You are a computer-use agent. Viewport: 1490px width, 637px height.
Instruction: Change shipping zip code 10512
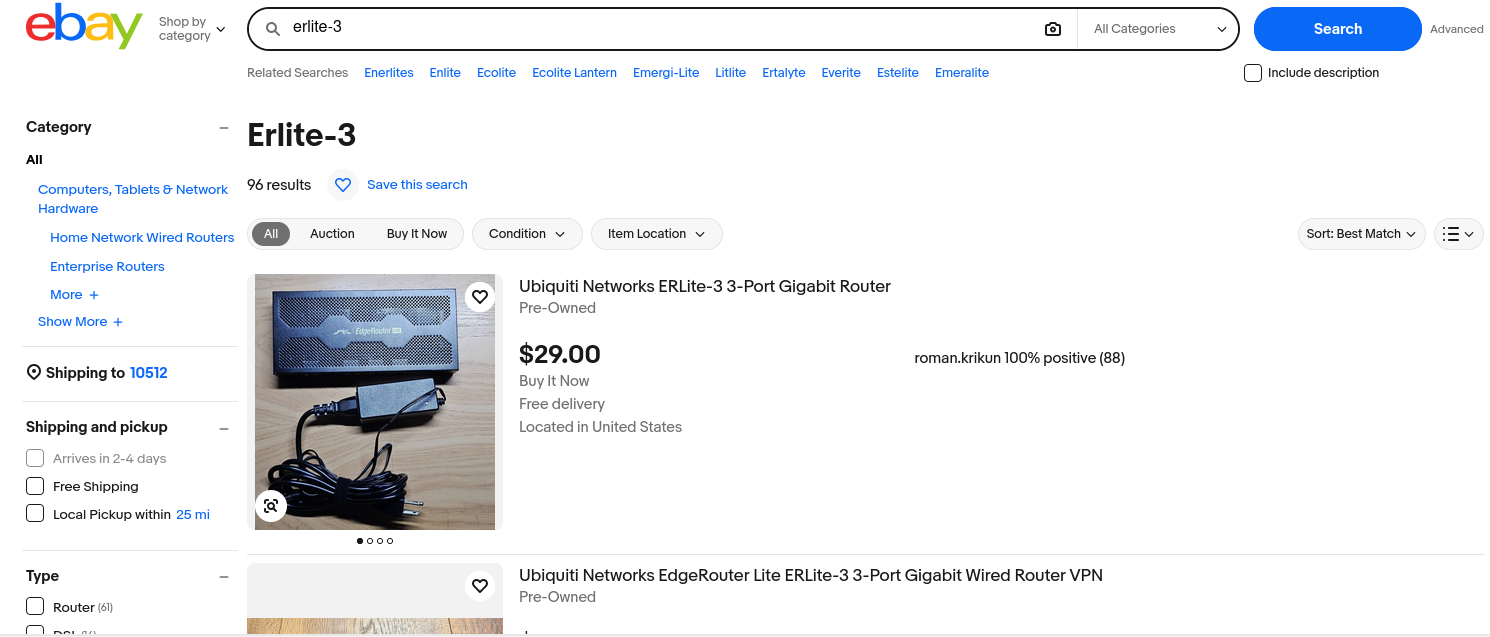149,373
